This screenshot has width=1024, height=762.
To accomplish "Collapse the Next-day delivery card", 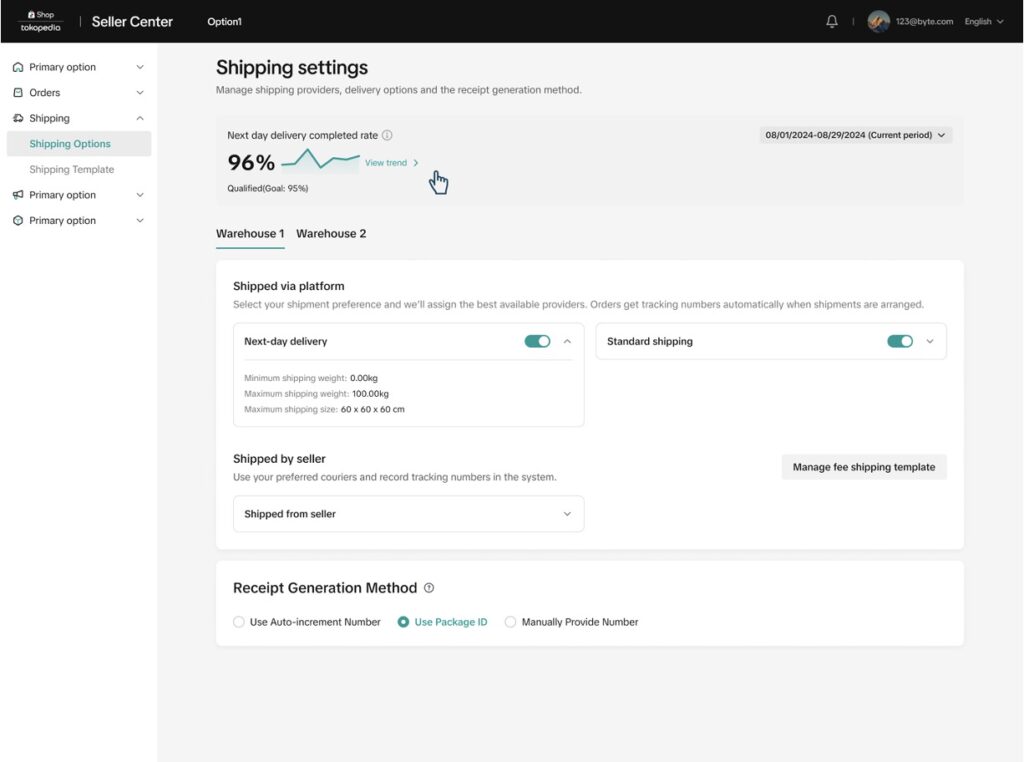I will pos(568,341).
